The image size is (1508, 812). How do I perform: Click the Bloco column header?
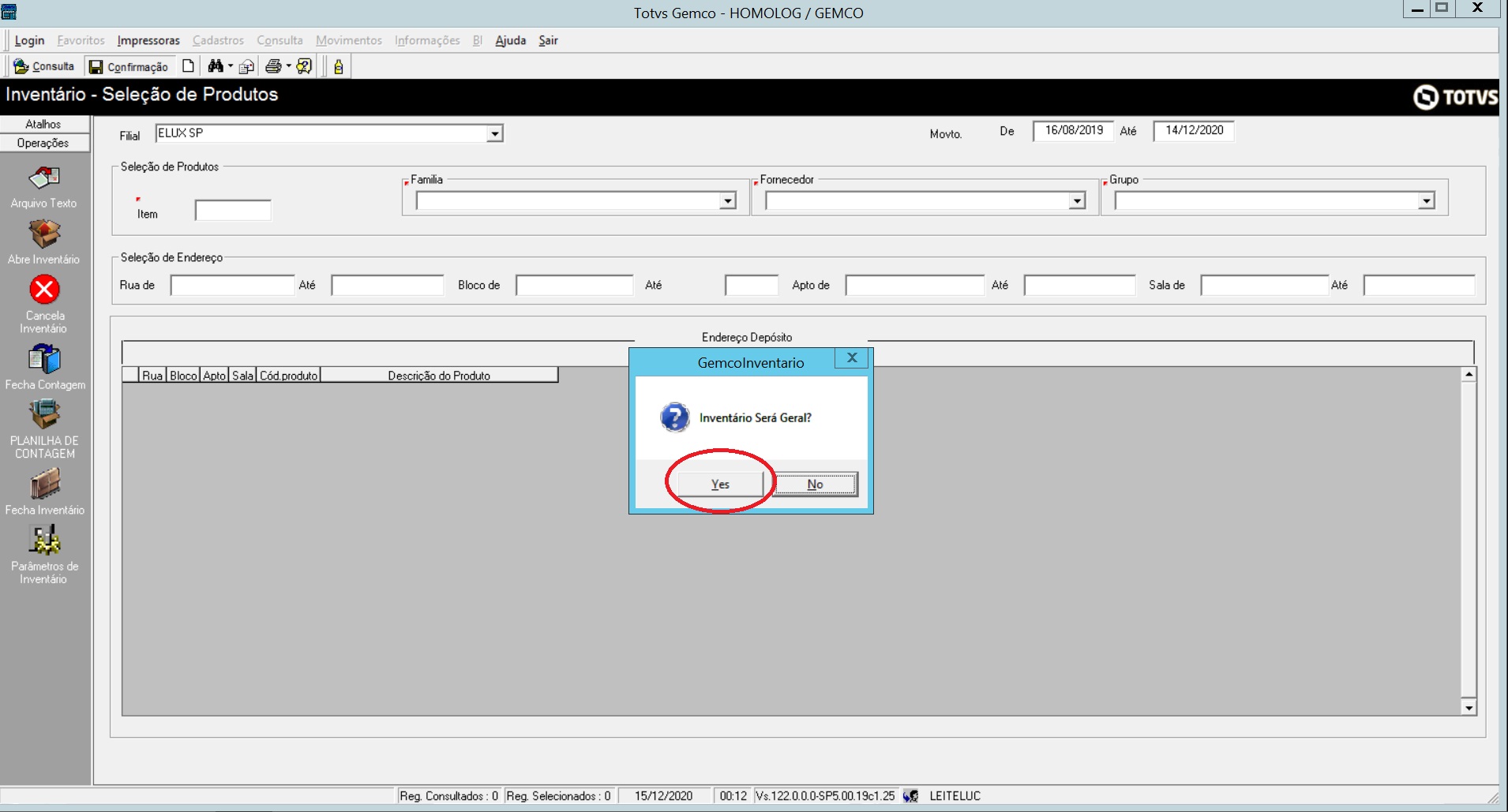(x=183, y=376)
